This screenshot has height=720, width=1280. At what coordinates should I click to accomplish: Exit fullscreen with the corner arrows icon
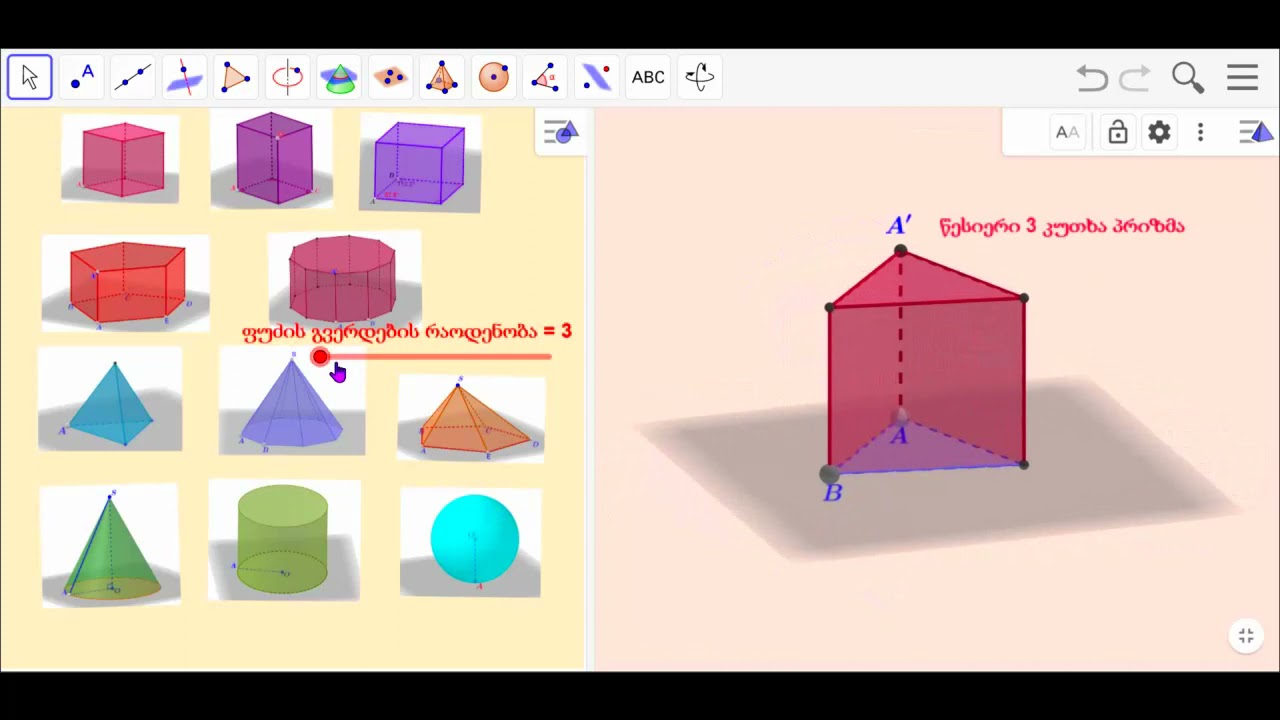click(x=1246, y=636)
